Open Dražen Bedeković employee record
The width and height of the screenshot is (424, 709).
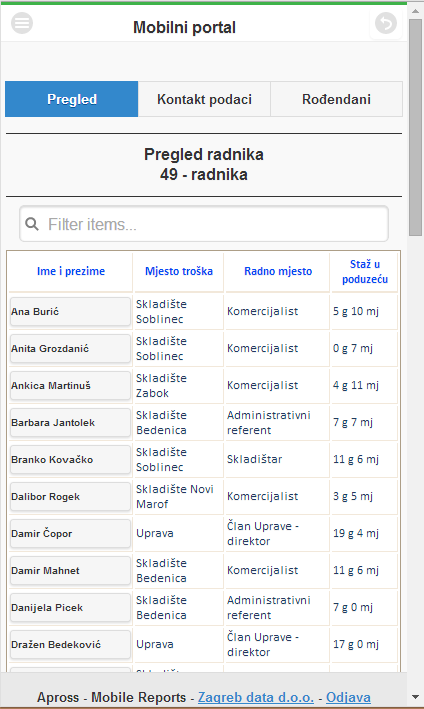[70, 644]
